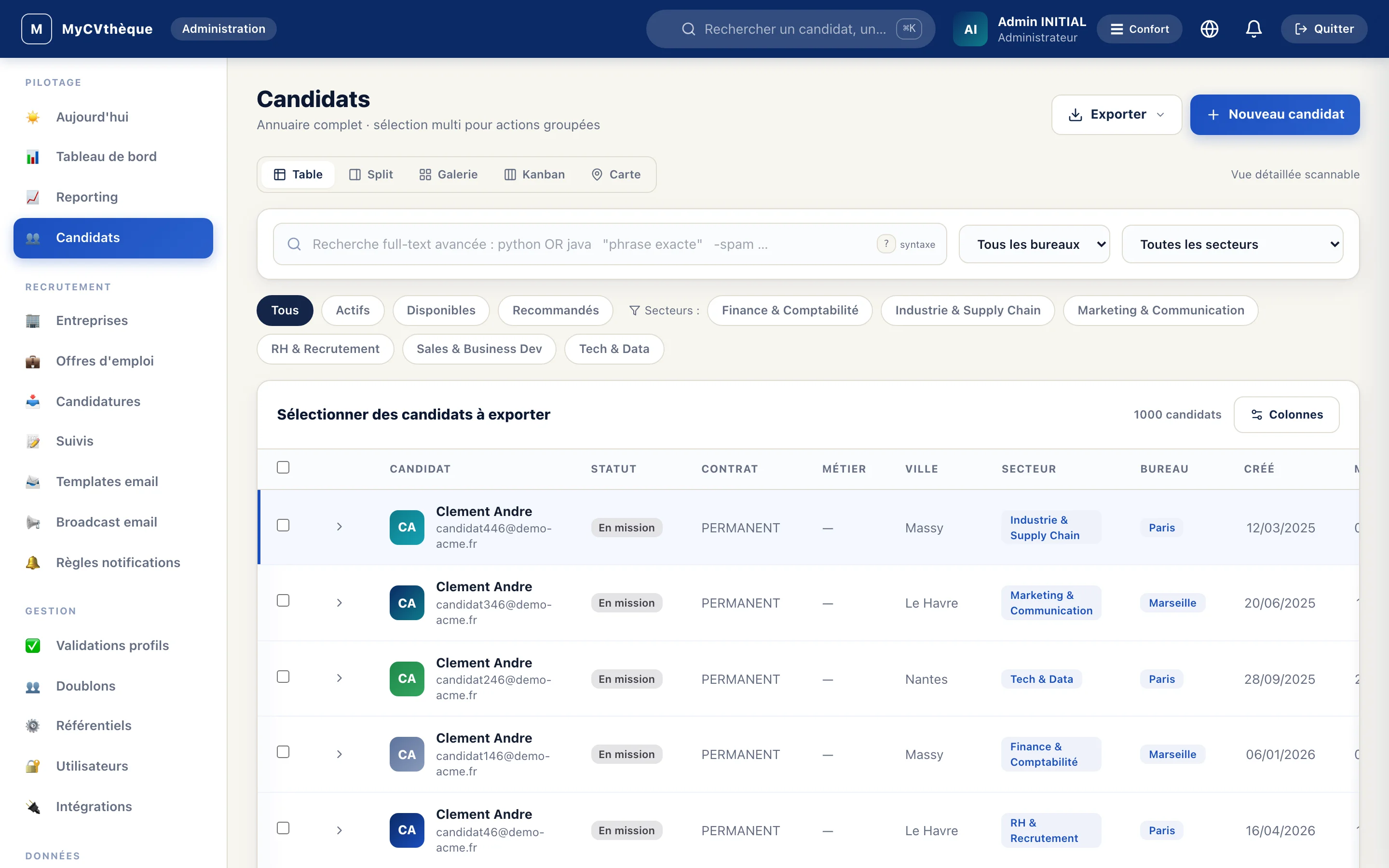Click the AI user avatar
The height and width of the screenshot is (868, 1389).
tap(970, 29)
